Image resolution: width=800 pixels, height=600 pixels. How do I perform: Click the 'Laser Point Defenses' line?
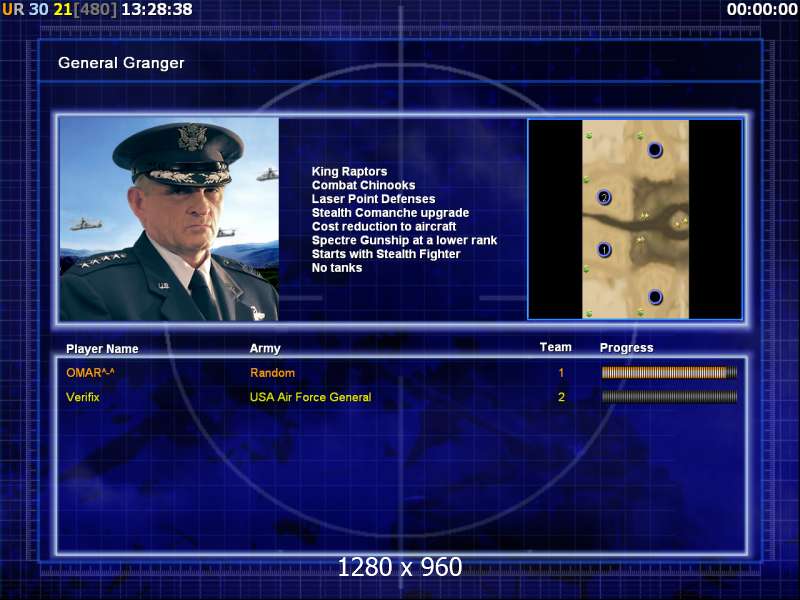click(373, 199)
